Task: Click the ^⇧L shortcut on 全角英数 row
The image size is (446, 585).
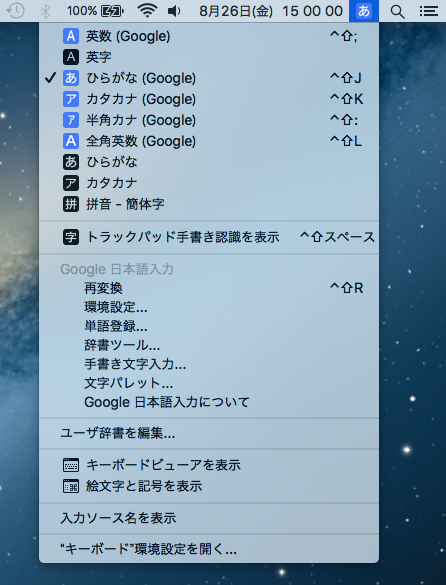Action: point(346,141)
